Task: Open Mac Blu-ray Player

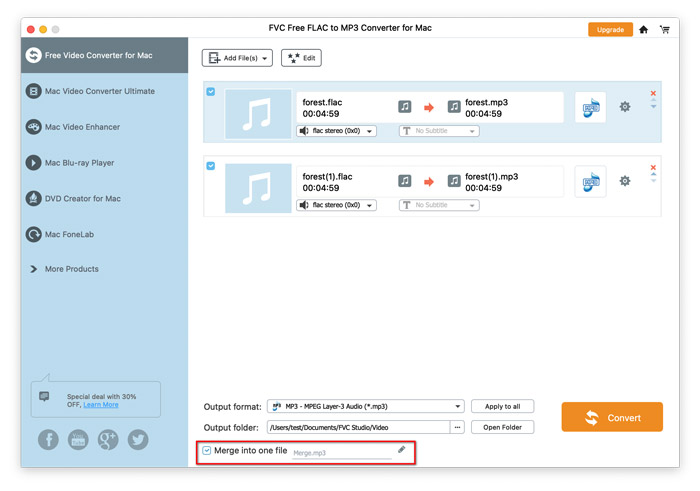Action: [79, 163]
